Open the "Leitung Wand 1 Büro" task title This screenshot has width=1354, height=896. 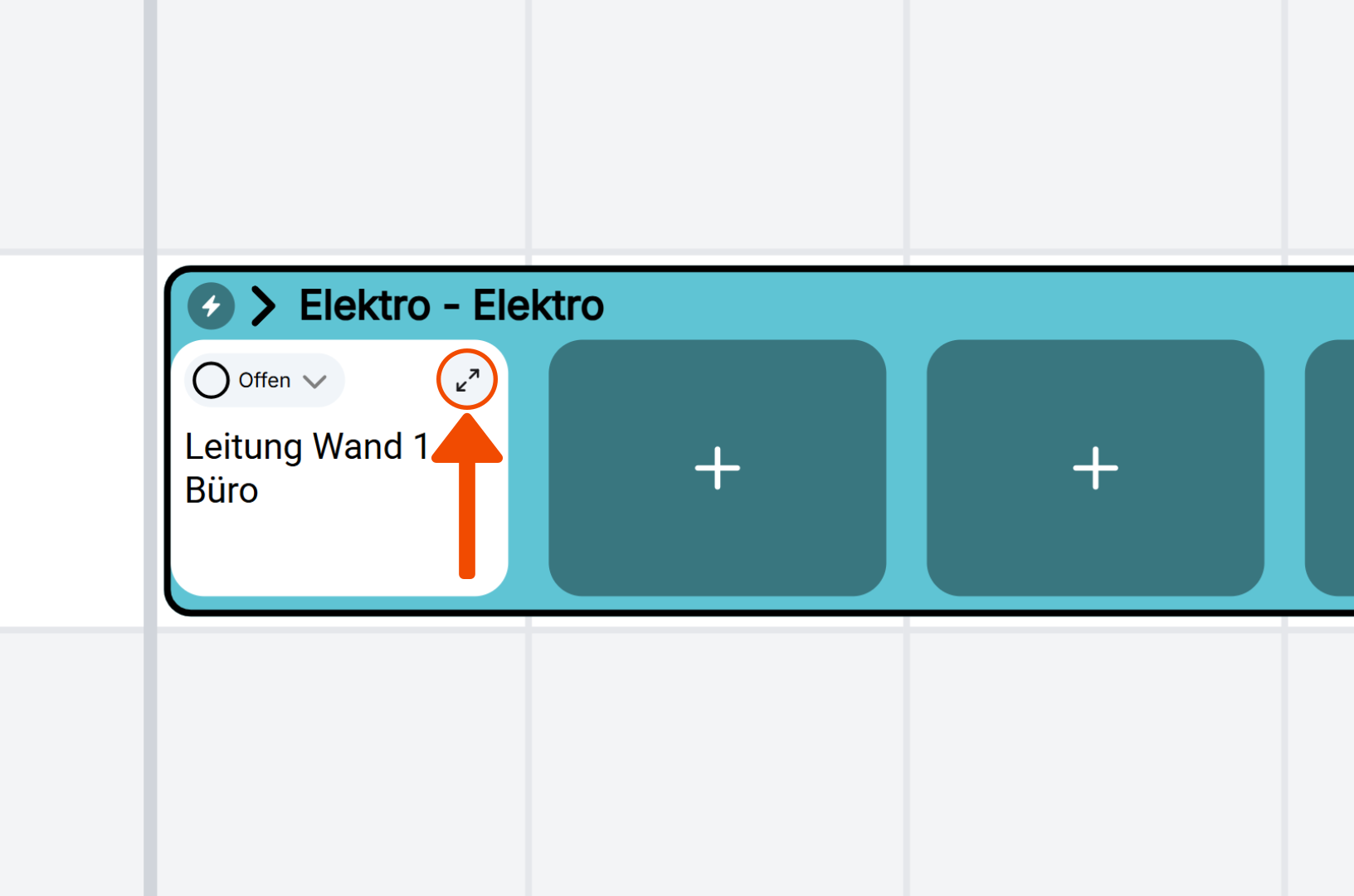(x=305, y=468)
